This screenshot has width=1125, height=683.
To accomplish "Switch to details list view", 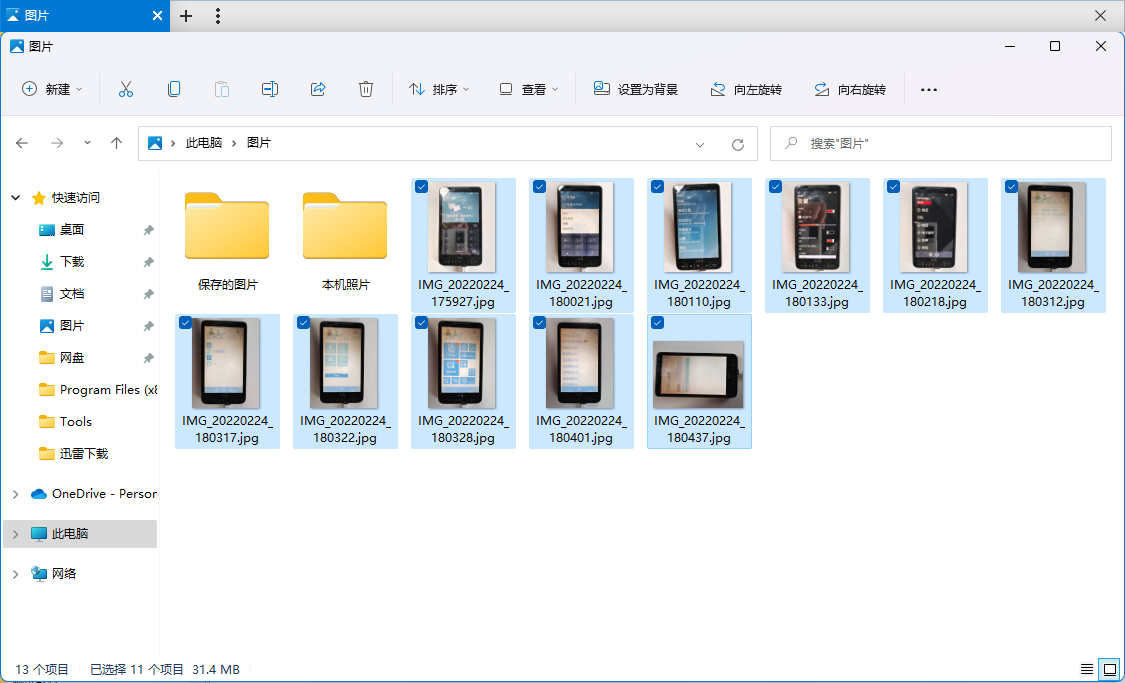I will click(x=1087, y=669).
